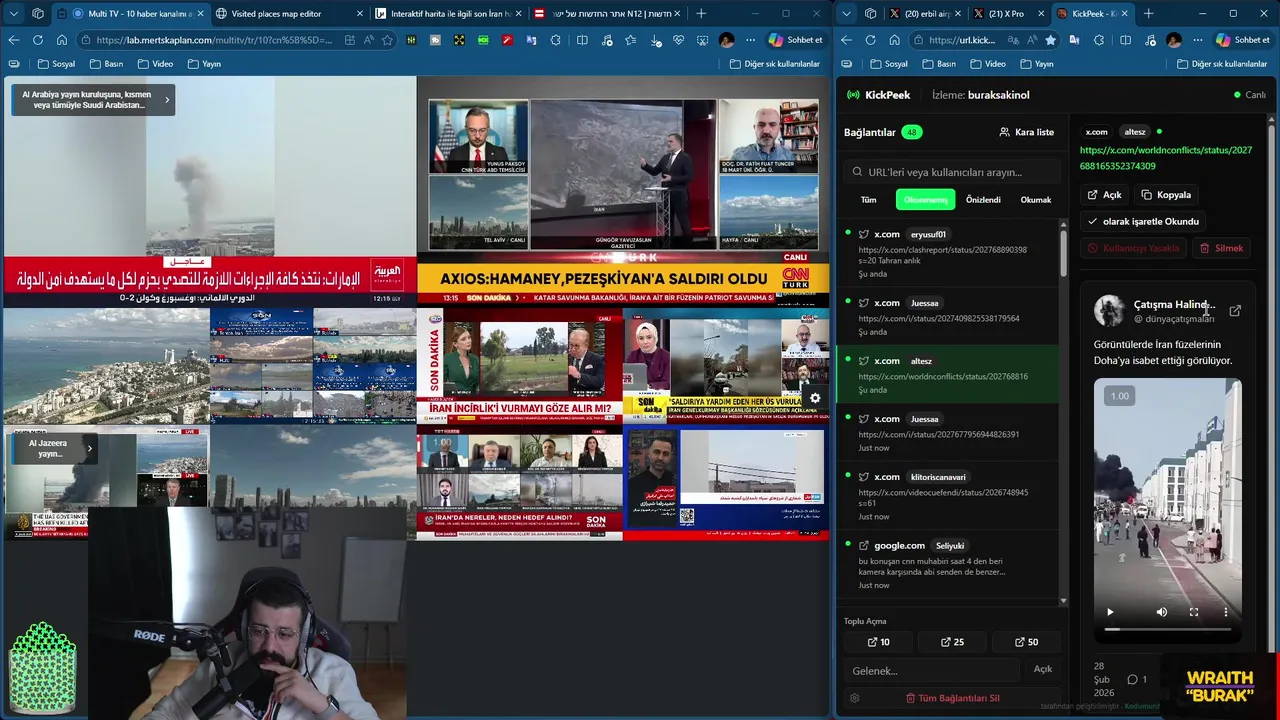Open KickPeek settings gear

[x=854, y=698]
